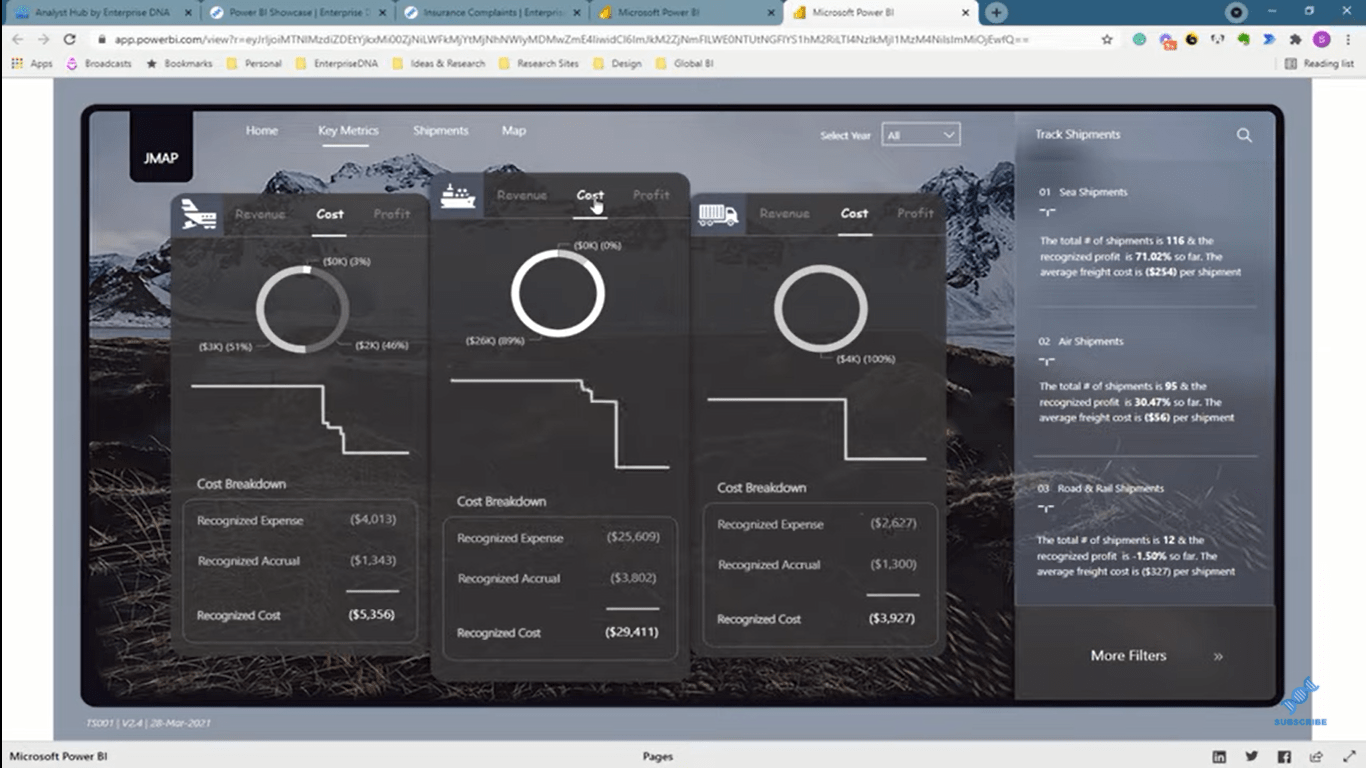
Task: Click the SUBSCRIBE DNA badge
Action: click(x=1300, y=702)
